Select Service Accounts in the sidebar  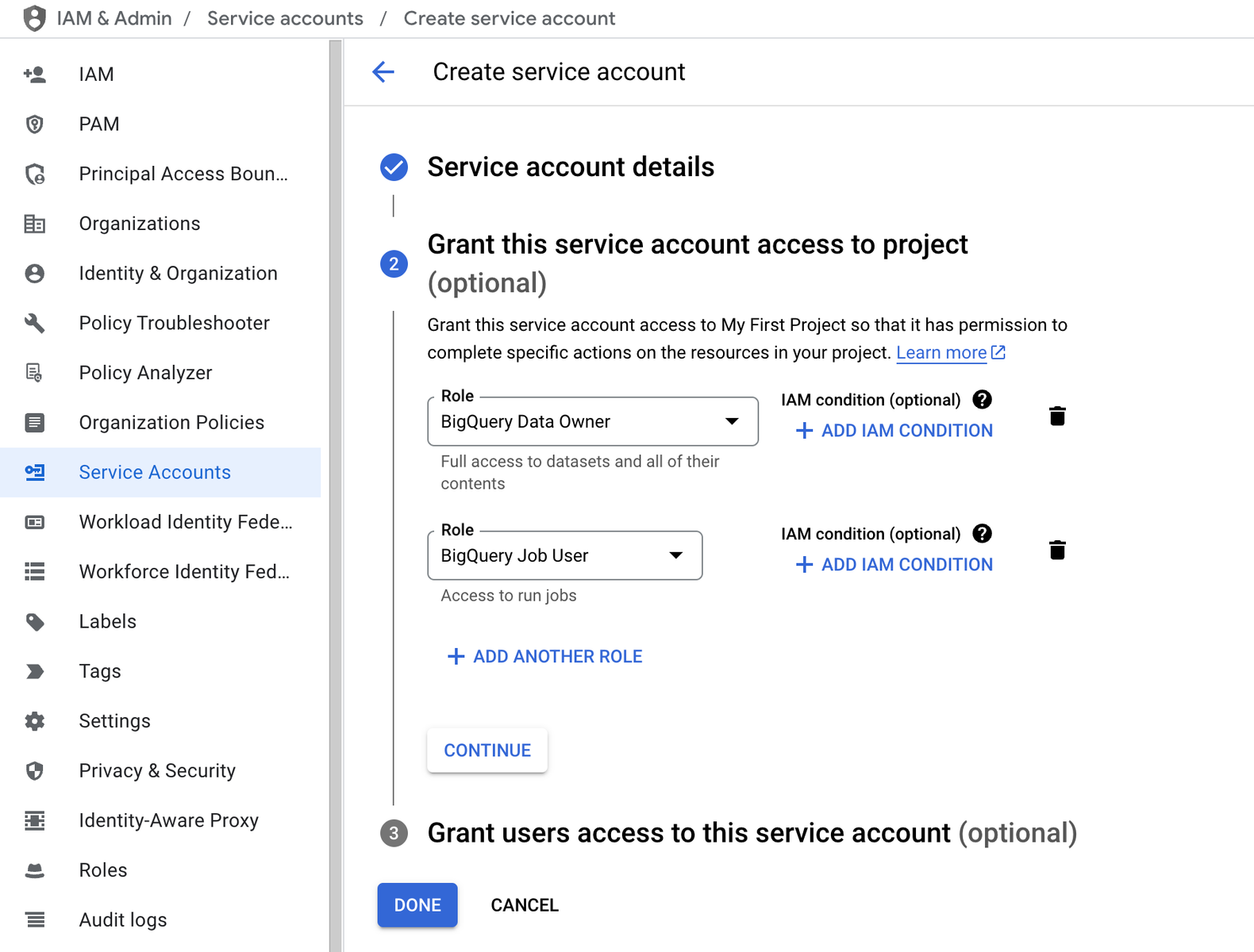(160, 472)
